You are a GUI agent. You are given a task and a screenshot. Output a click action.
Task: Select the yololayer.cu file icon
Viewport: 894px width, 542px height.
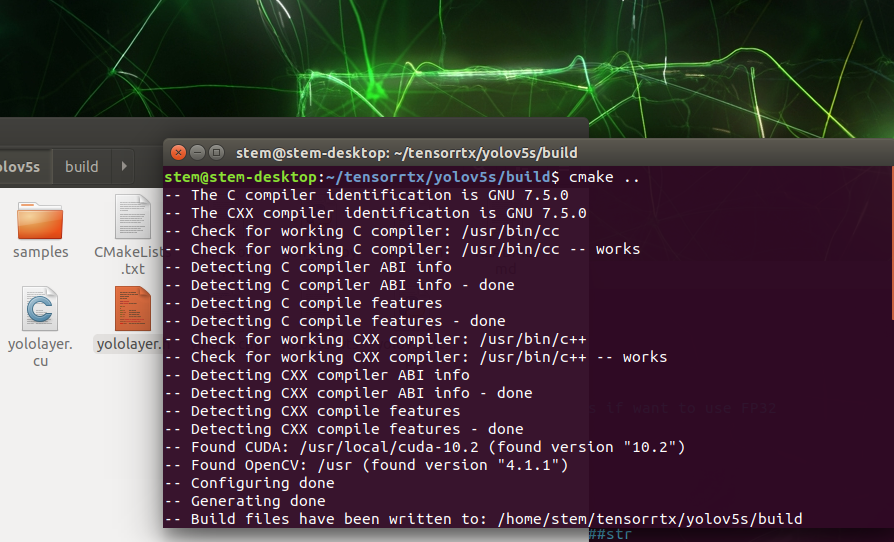[40, 308]
